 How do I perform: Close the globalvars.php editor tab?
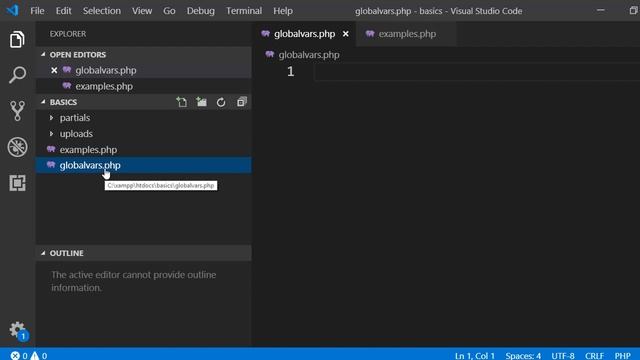[346, 34]
